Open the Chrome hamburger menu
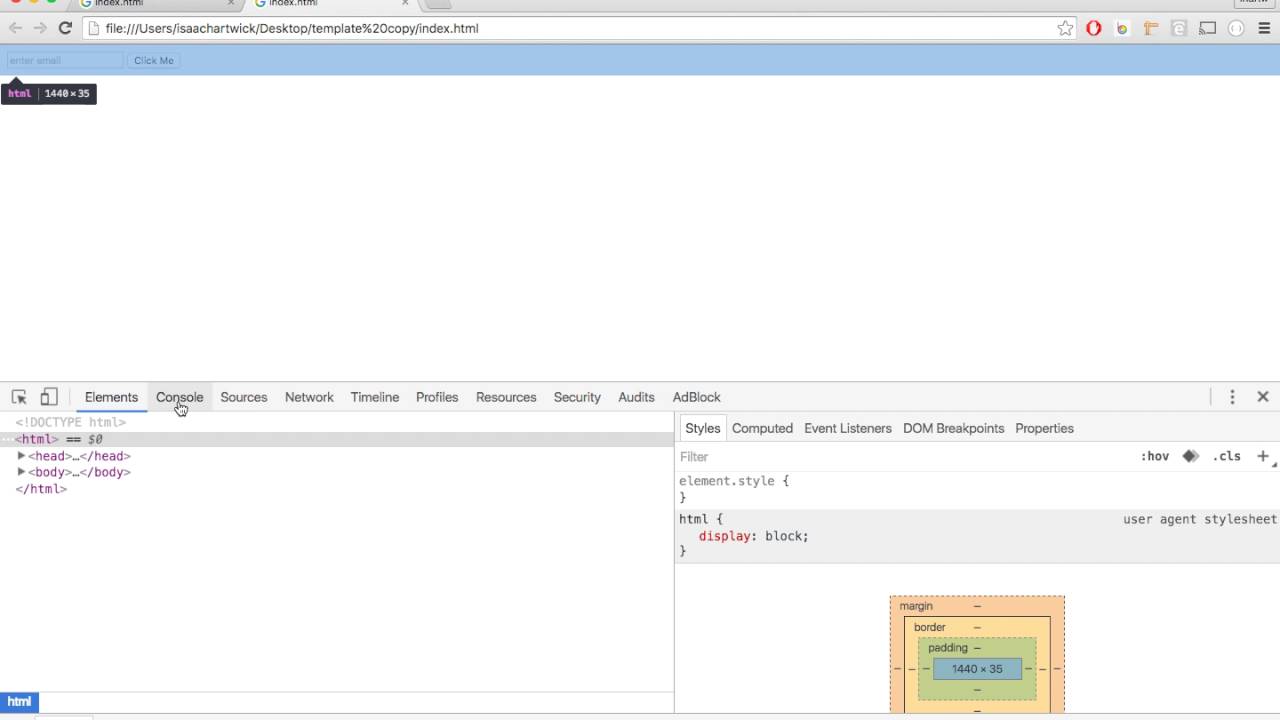 tap(1264, 28)
